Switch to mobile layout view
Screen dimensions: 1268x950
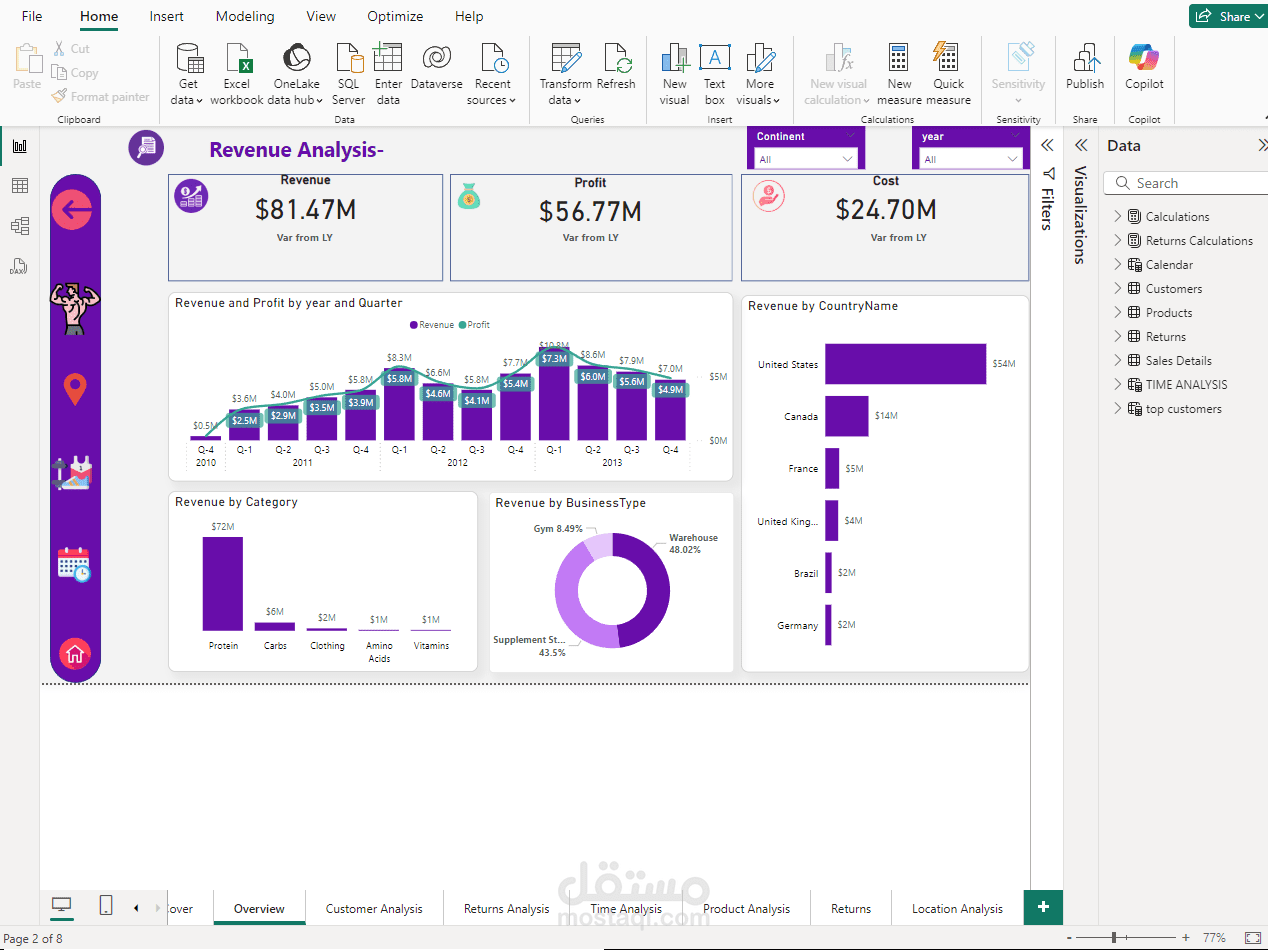click(x=106, y=906)
